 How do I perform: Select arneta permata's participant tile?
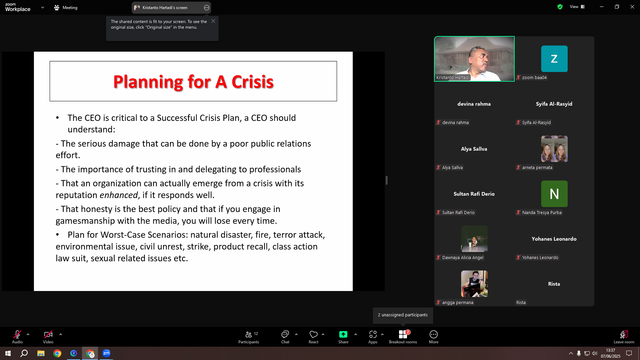pyautogui.click(x=554, y=149)
